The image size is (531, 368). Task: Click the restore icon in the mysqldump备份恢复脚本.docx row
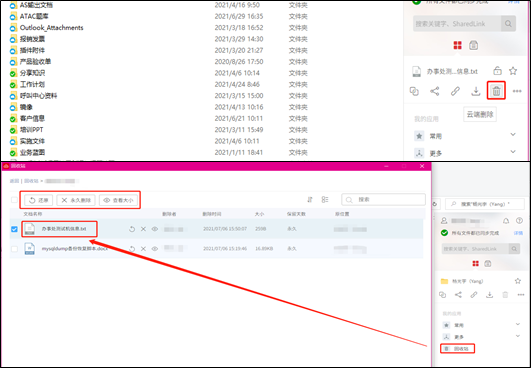132,249
